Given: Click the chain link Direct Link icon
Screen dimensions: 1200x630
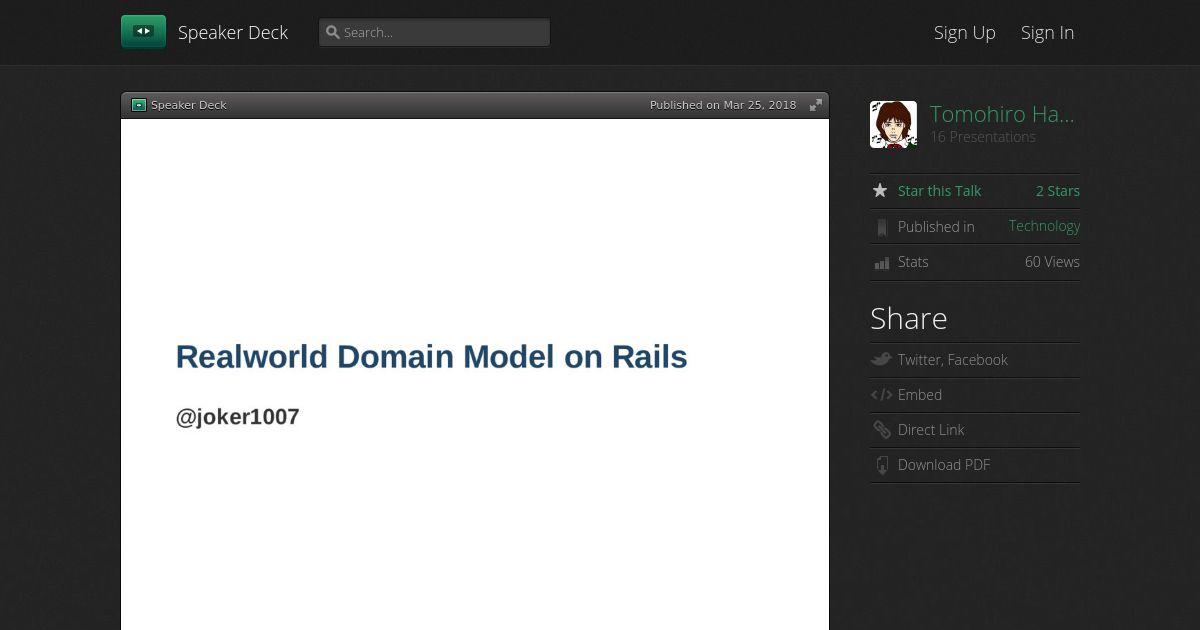Looking at the screenshot, I should click(881, 430).
